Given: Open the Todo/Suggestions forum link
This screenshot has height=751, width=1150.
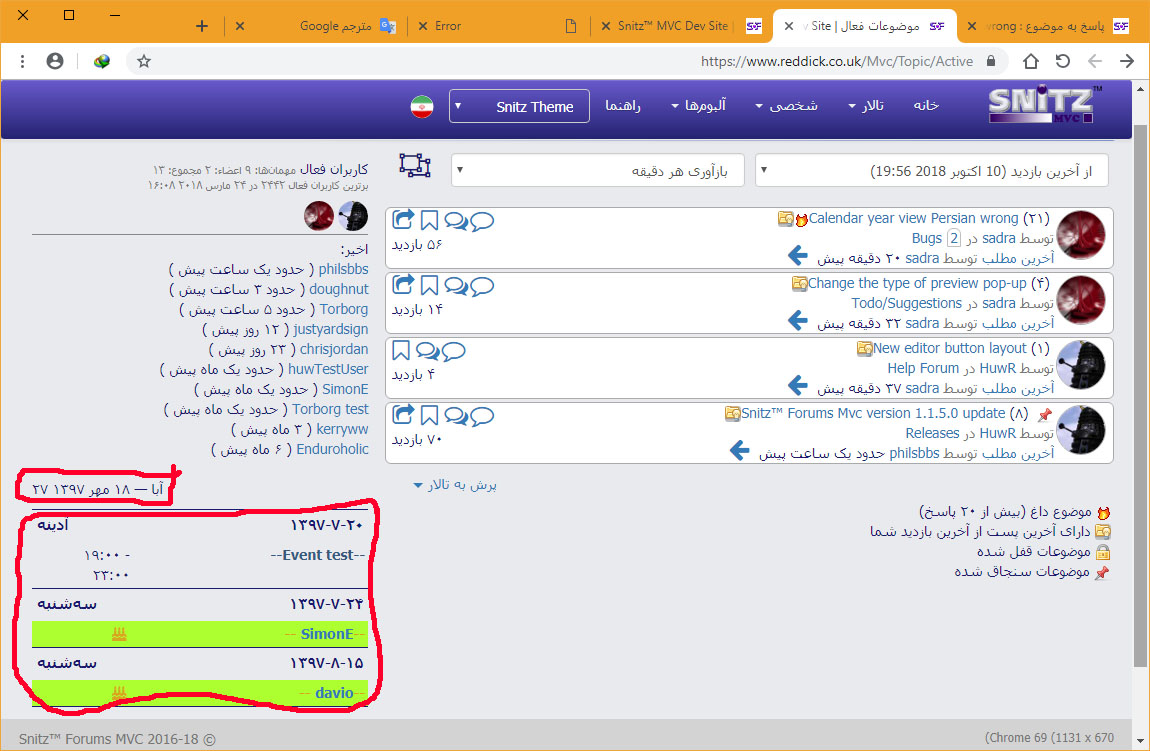Looking at the screenshot, I should click(x=892, y=303).
